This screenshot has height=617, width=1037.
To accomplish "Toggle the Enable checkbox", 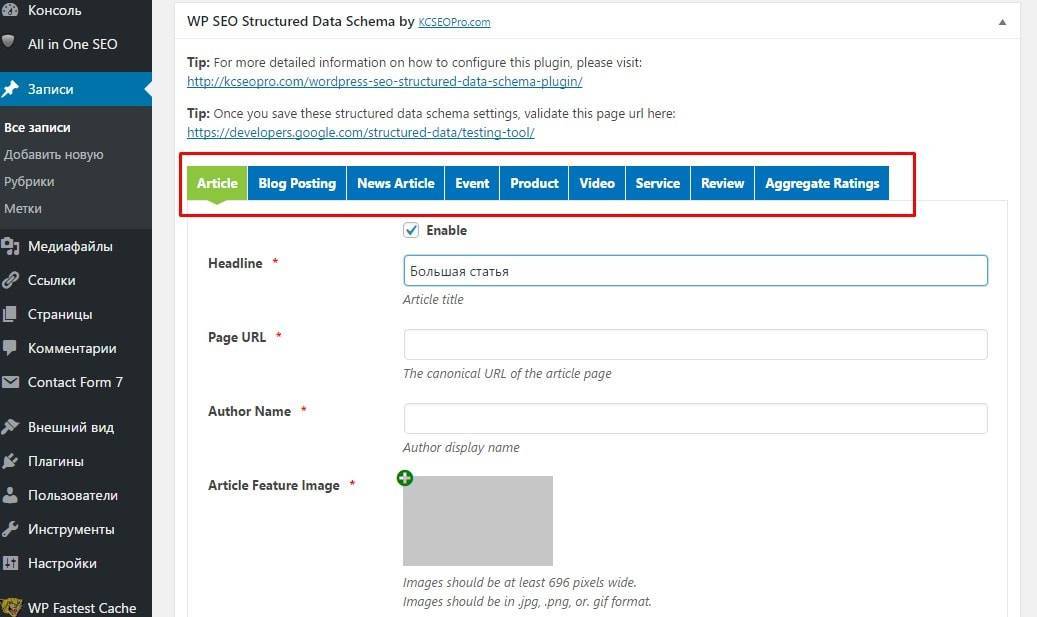I will 411,230.
